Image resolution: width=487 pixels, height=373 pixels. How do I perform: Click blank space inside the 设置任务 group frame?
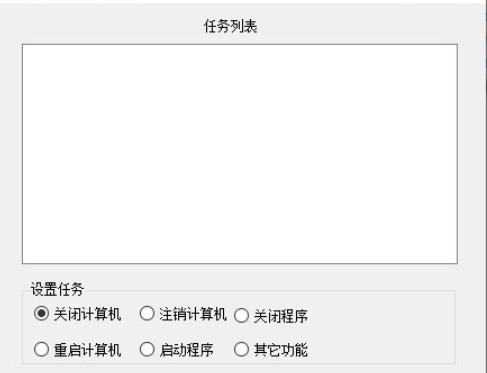(x=380, y=330)
